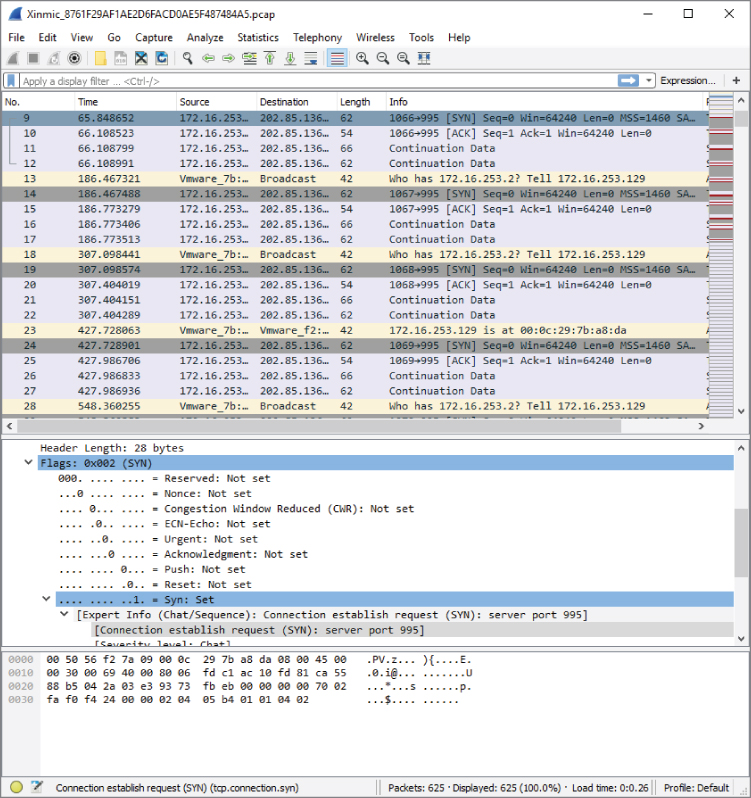Close this capture file via toolbar icon
Image resolution: width=751 pixels, height=798 pixels.
(x=141, y=59)
